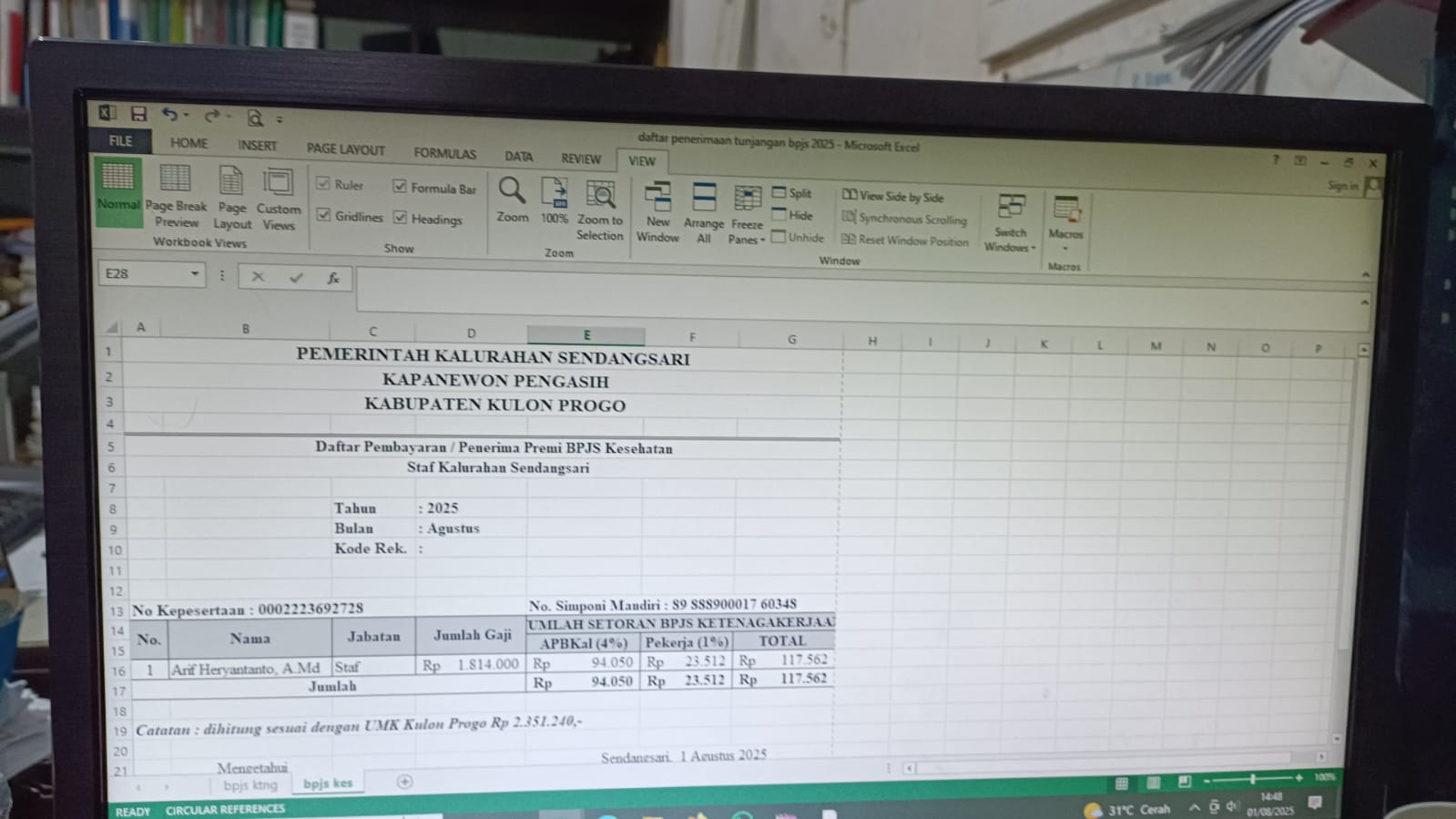Image resolution: width=1456 pixels, height=819 pixels.
Task: Click Zoom to Selection
Action: click(x=600, y=210)
